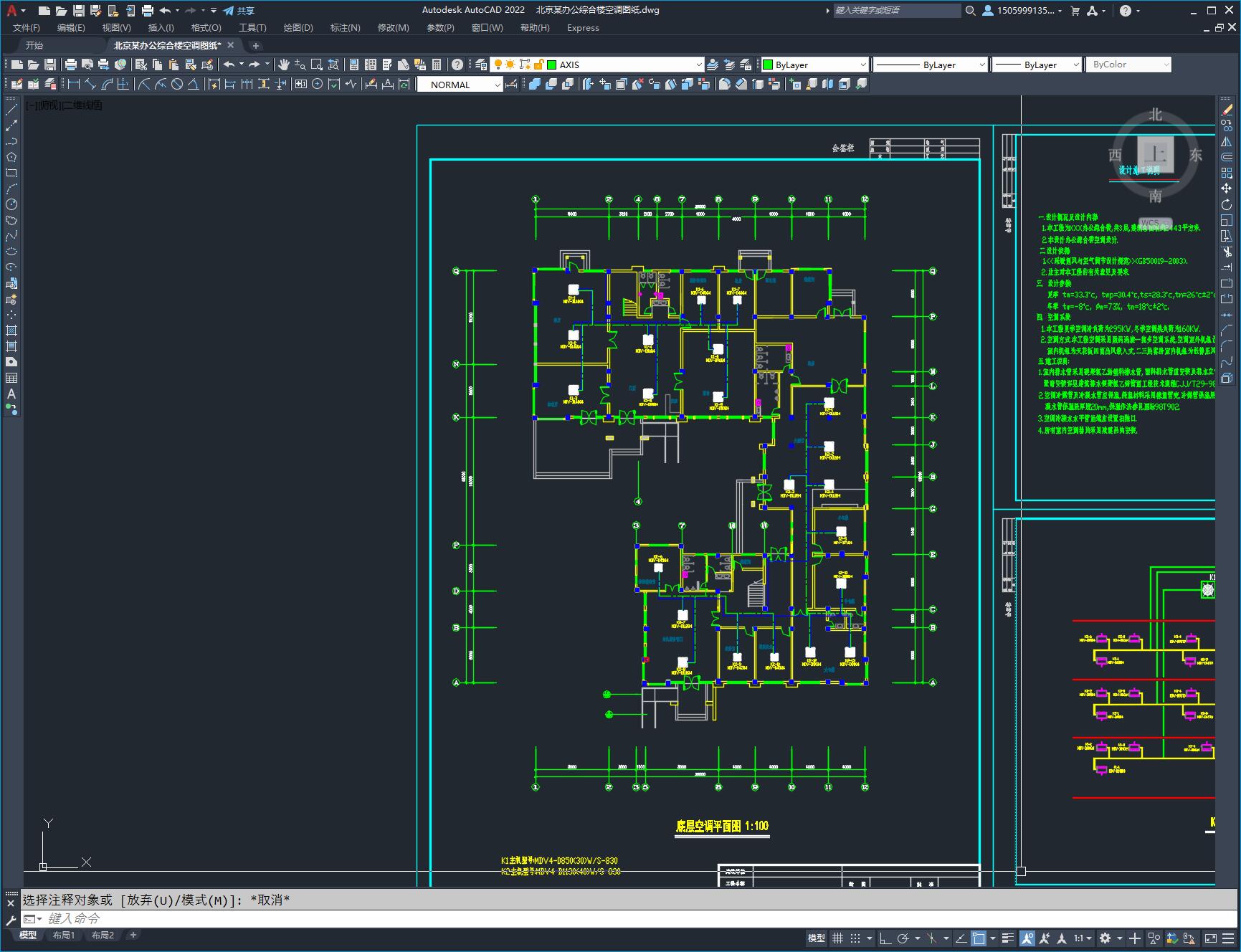Select the Hatch tool
The image size is (1241, 952).
[11, 330]
